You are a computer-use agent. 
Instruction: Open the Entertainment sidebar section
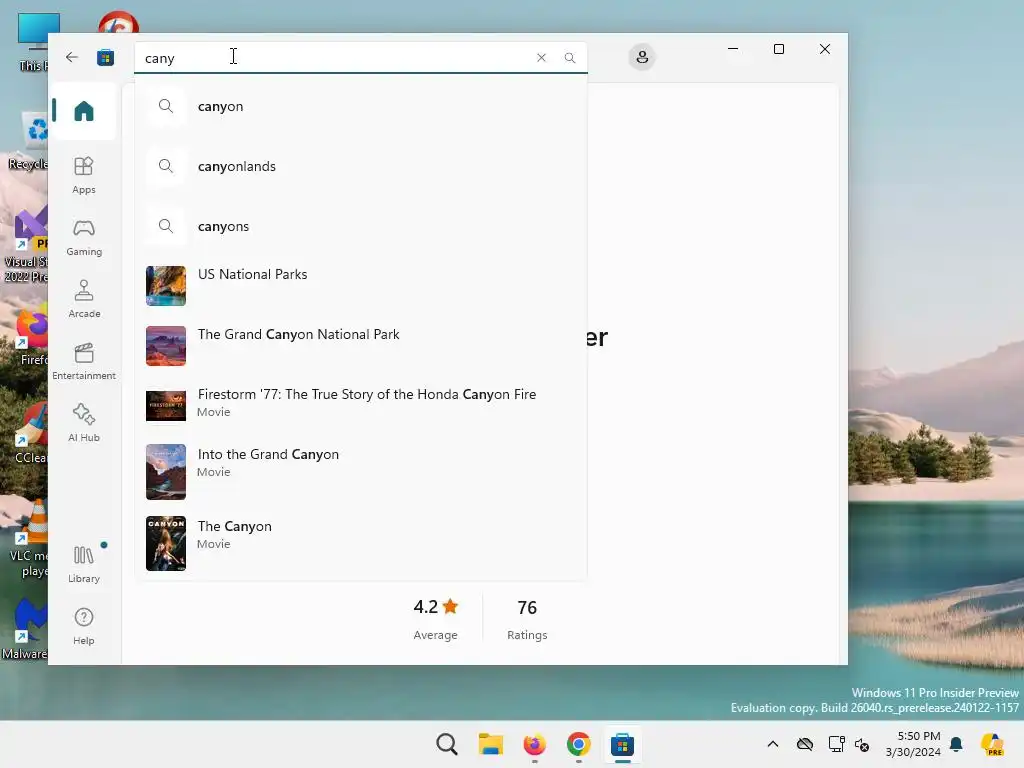tap(84, 361)
